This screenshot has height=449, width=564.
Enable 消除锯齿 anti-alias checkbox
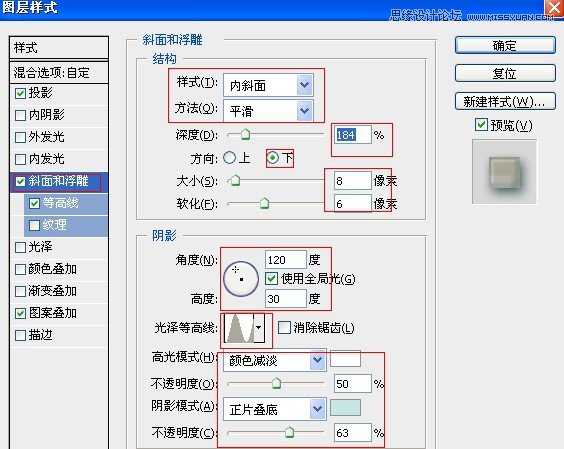(x=284, y=328)
